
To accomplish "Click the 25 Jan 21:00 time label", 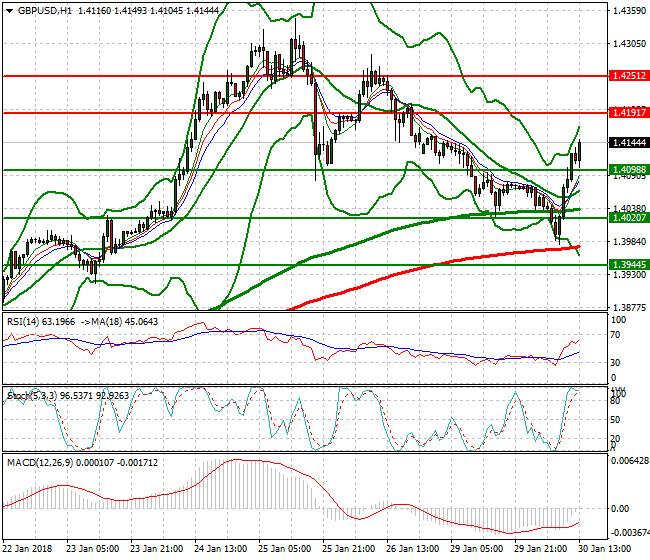I will click(349, 549).
